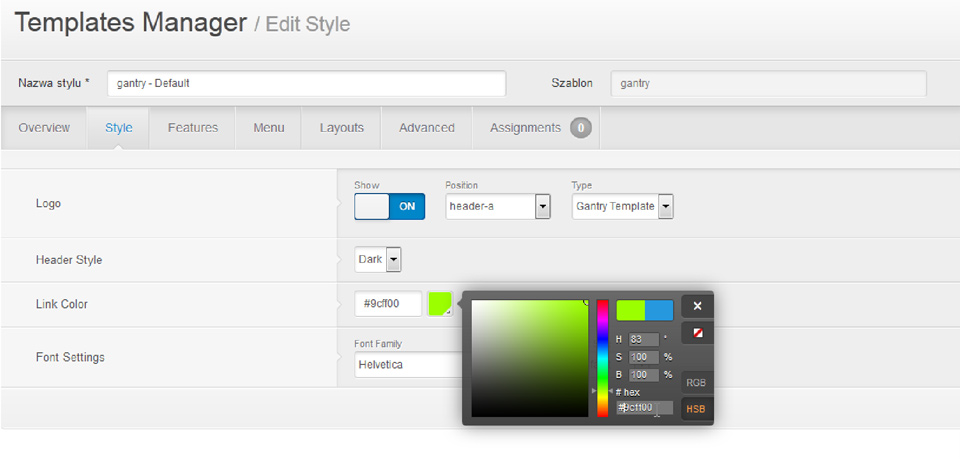Screen dimensions: 960x464
Task: Go to the Menu tab
Action: 269,128
